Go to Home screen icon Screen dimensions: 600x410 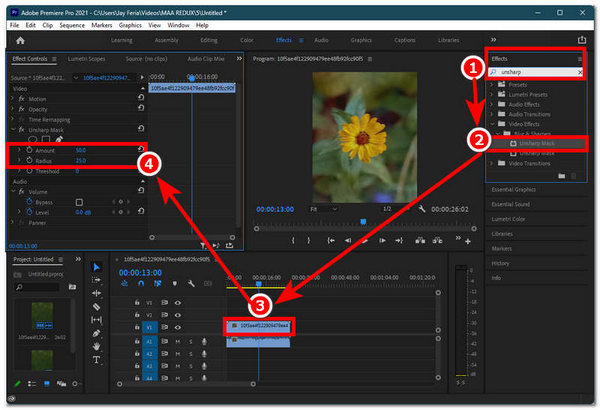[20, 40]
